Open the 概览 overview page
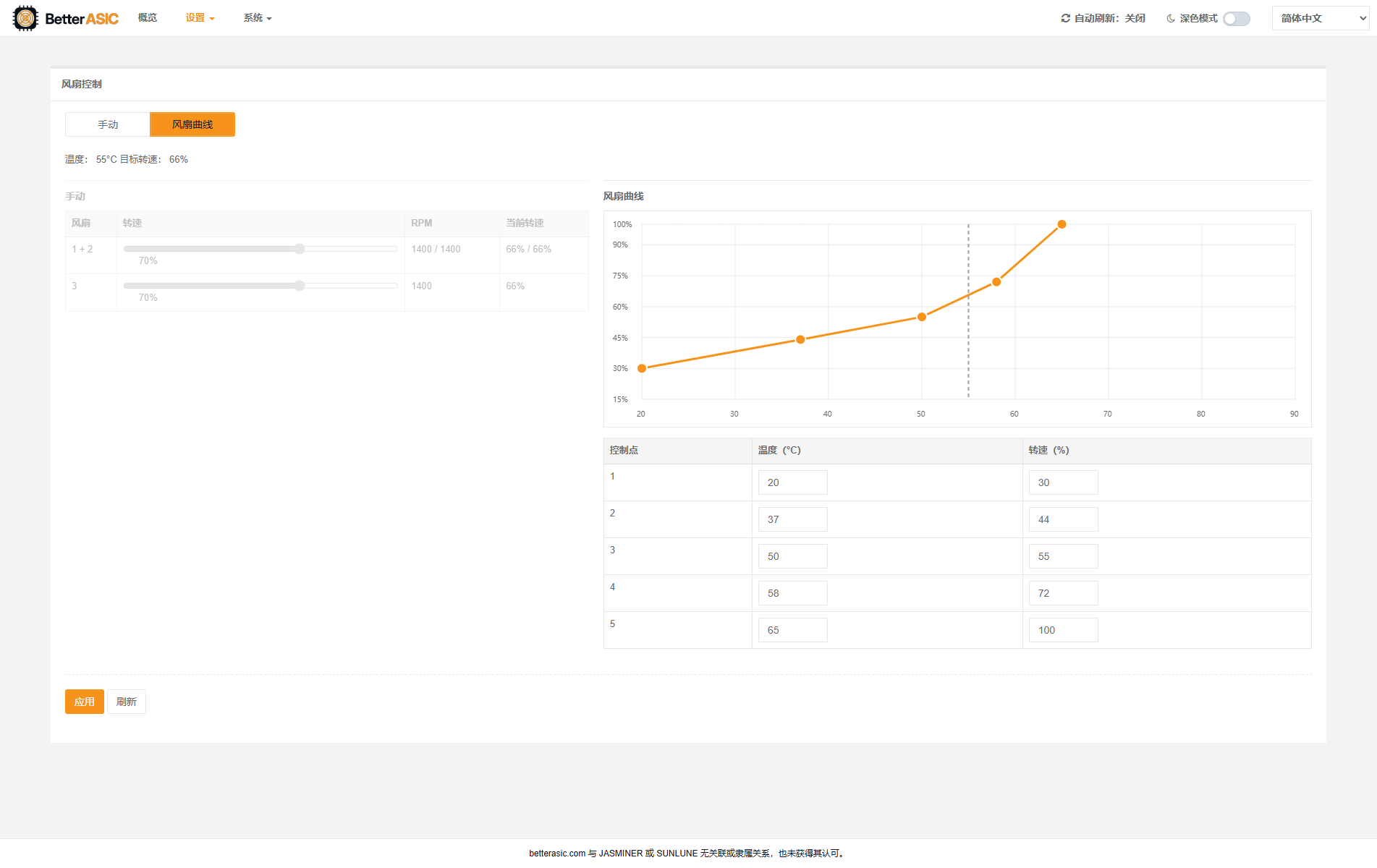1377x868 pixels. [148, 17]
